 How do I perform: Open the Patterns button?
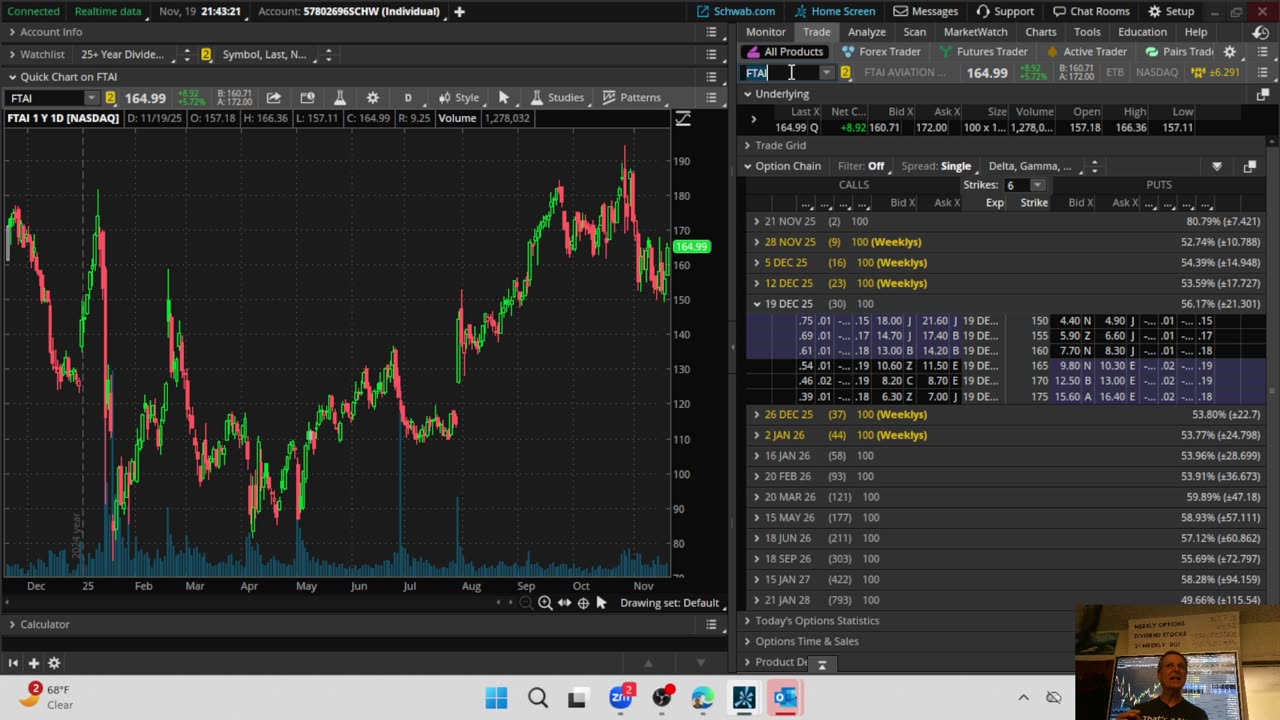coord(631,98)
